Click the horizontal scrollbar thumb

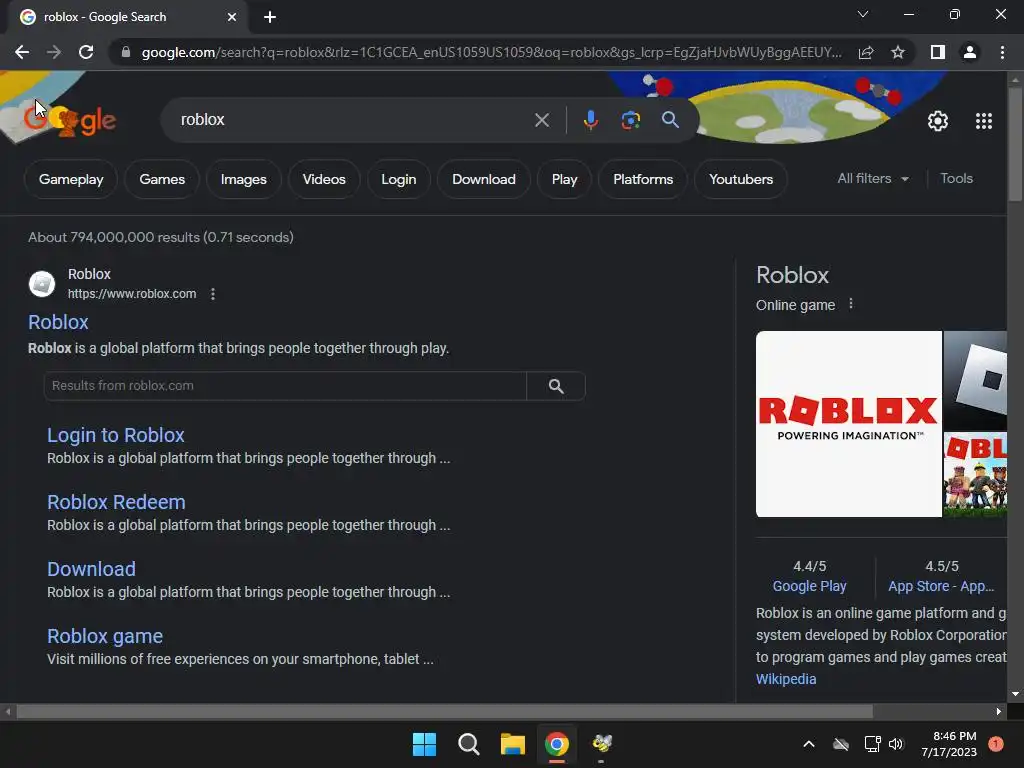[444, 711]
